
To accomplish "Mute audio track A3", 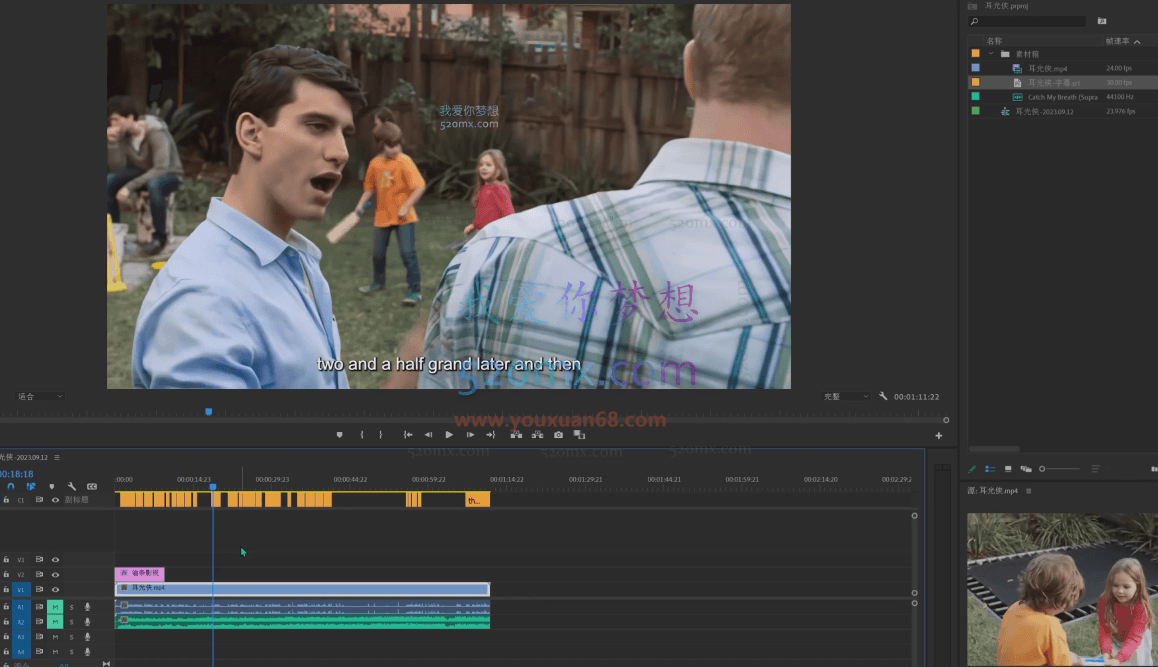I will 55,637.
